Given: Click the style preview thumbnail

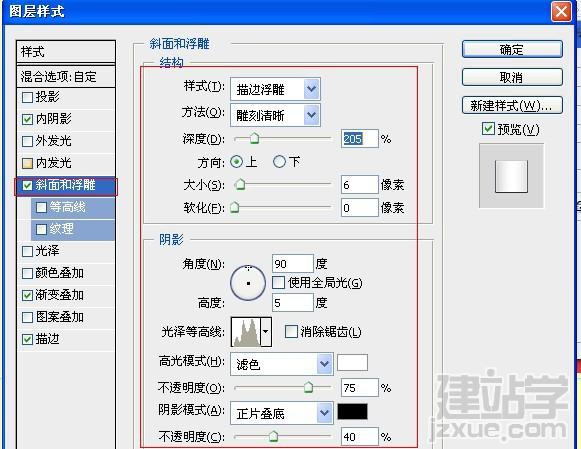Looking at the screenshot, I should 511,176.
